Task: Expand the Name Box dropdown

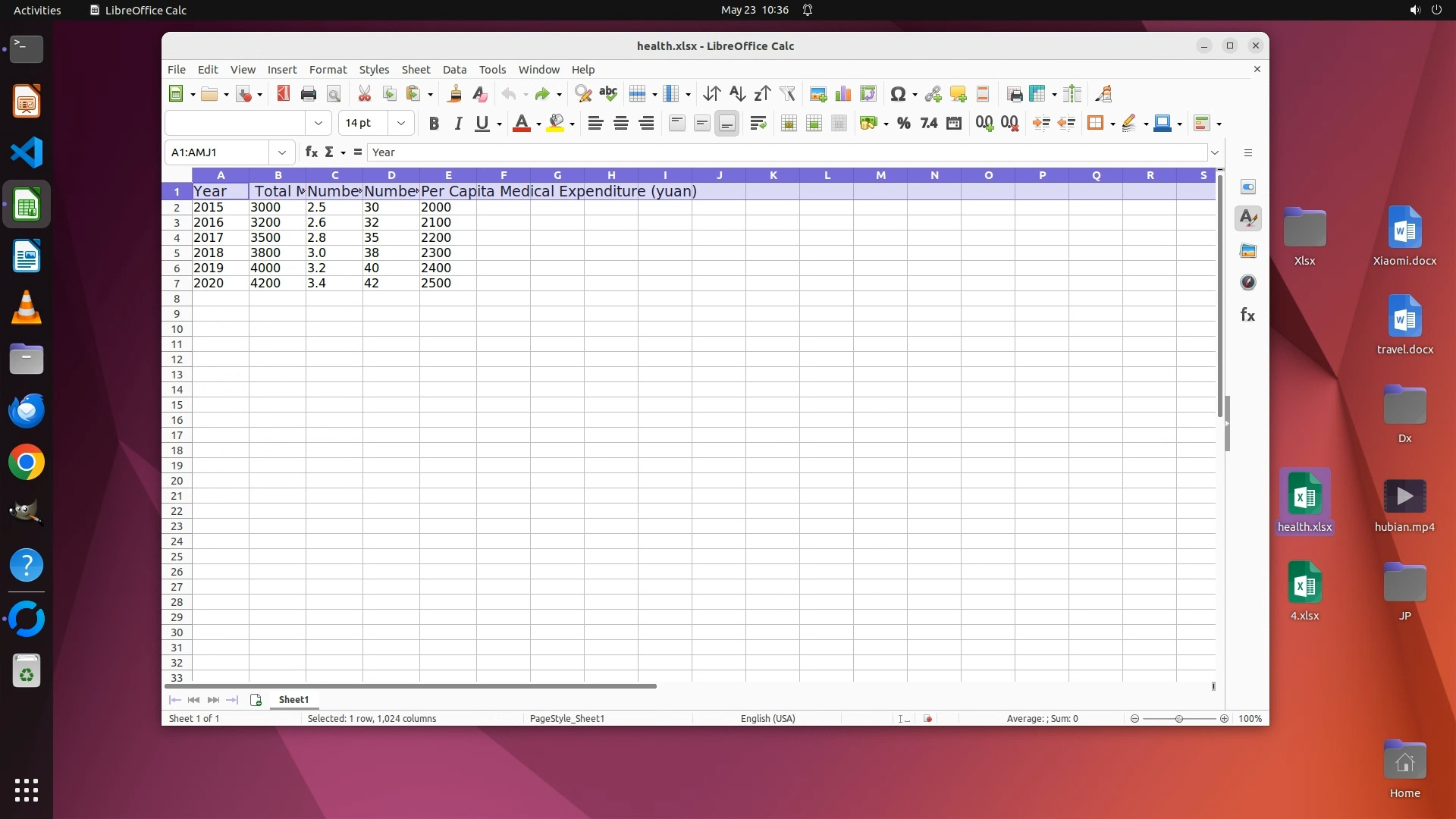Action: [x=282, y=152]
